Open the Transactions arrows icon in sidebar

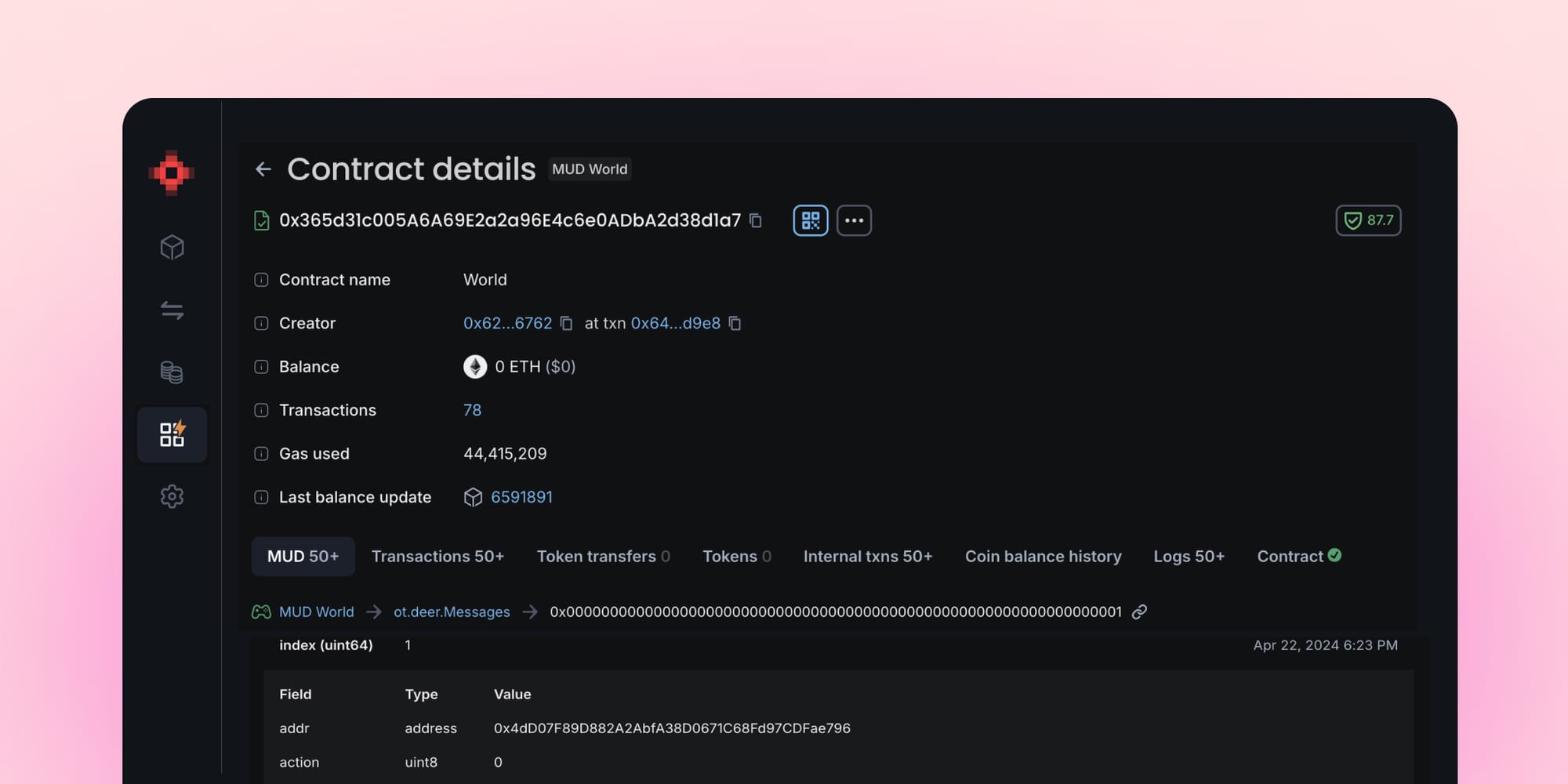click(172, 310)
